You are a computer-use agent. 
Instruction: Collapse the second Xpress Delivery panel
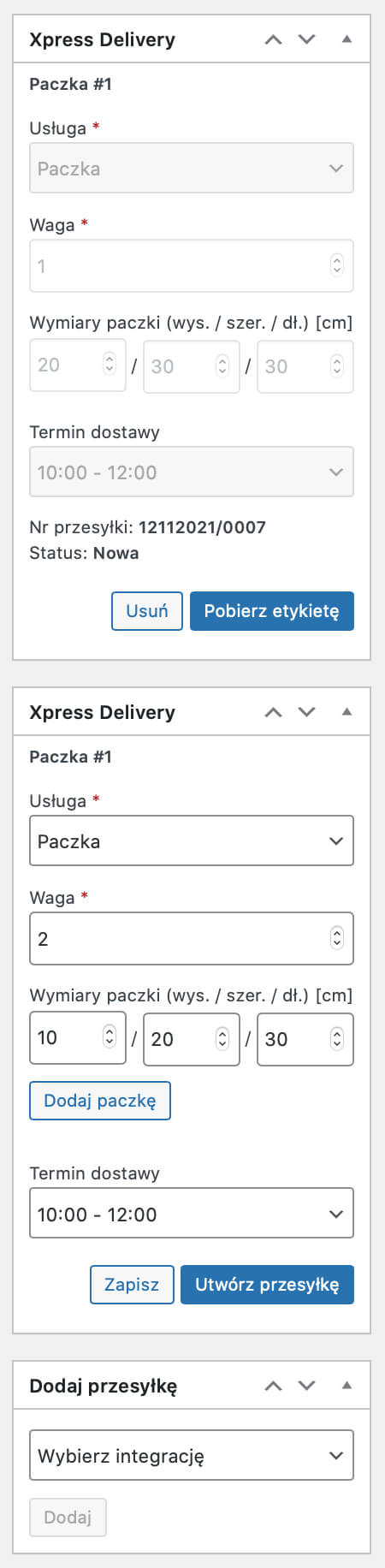coord(346,712)
